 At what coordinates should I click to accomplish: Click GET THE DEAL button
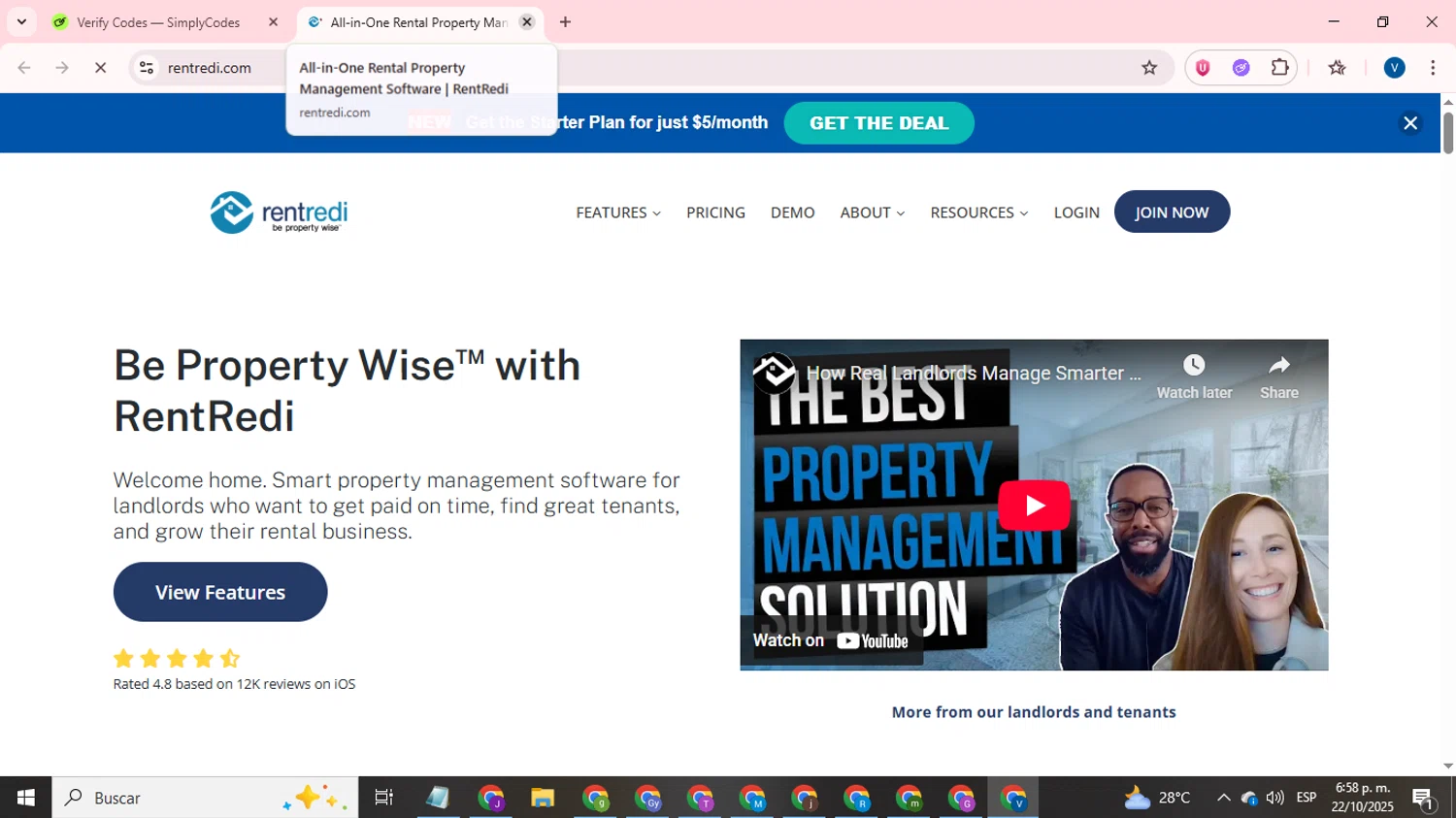[878, 123]
